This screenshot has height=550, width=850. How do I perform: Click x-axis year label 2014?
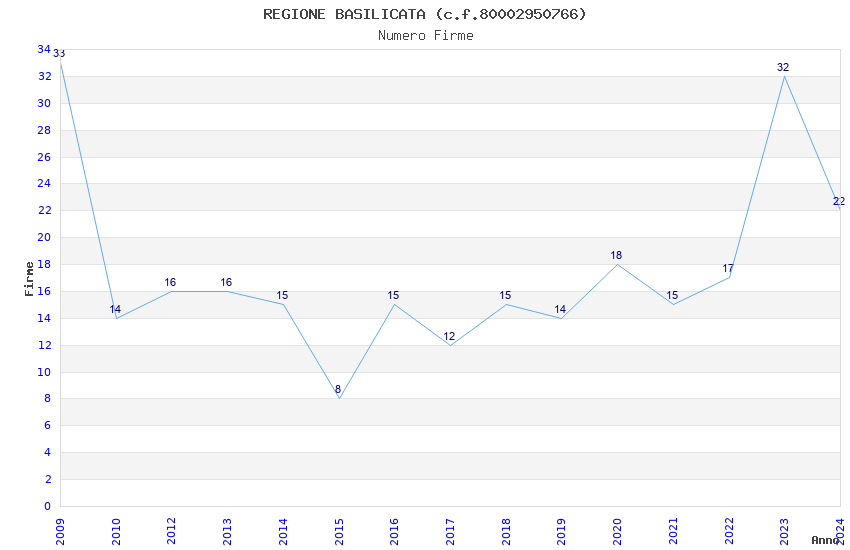coord(283,532)
